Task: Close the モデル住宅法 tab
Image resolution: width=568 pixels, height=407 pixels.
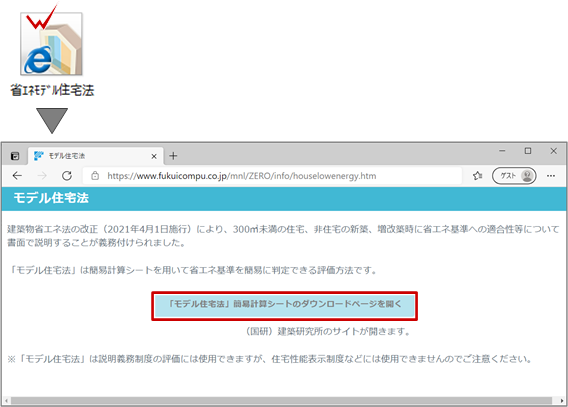Action: tap(154, 156)
